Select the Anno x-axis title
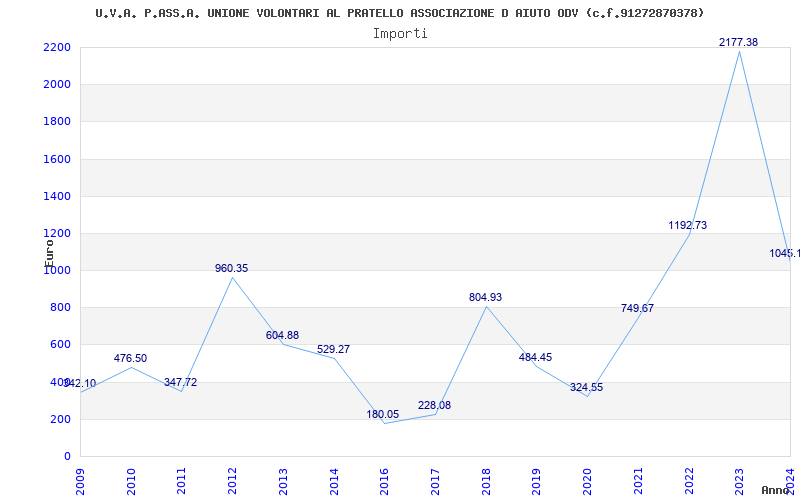This screenshot has width=800, height=500. (x=776, y=490)
